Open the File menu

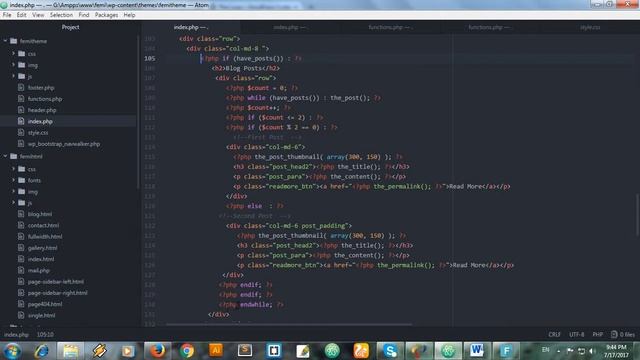pyautogui.click(x=7, y=15)
